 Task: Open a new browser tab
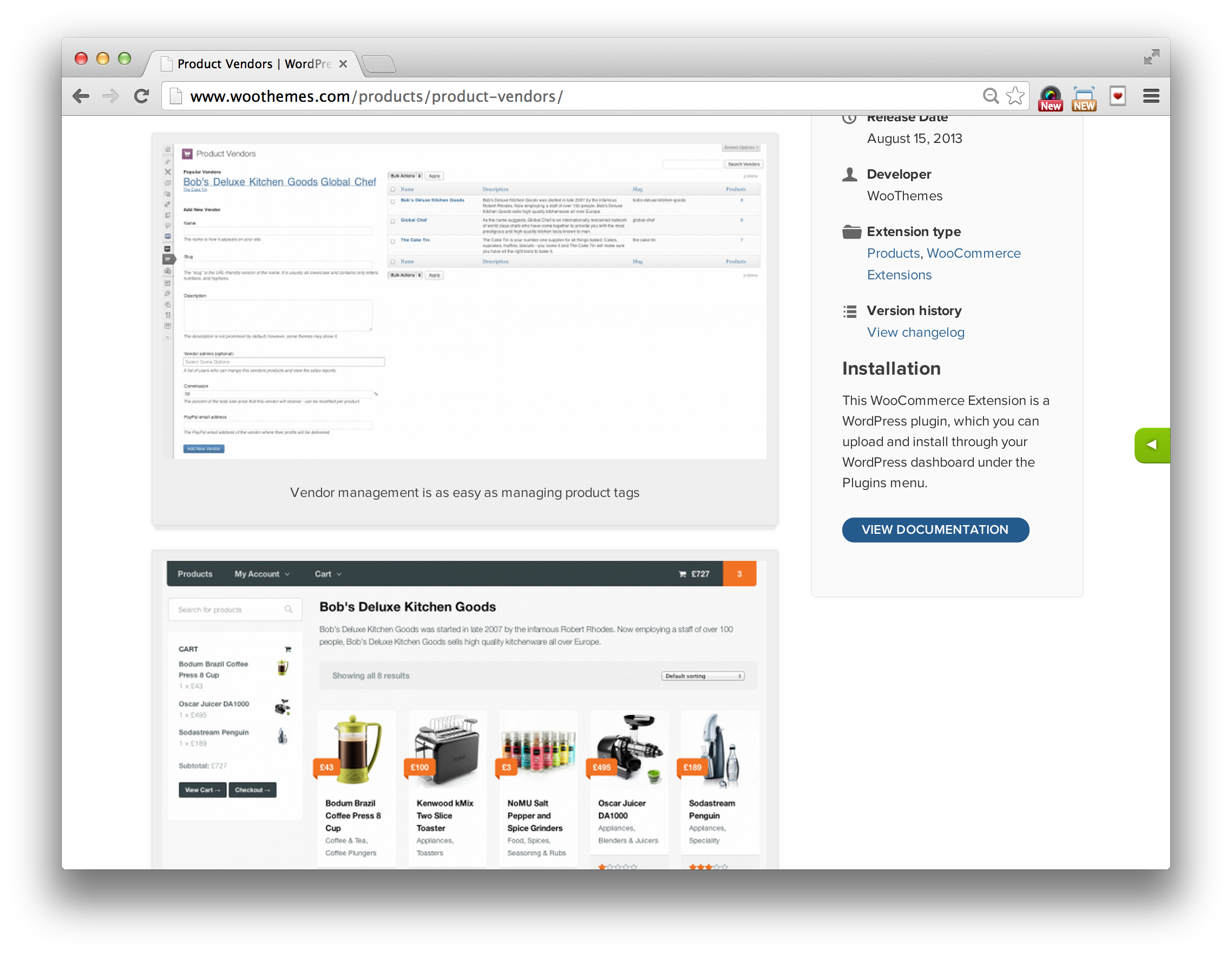click(x=378, y=64)
